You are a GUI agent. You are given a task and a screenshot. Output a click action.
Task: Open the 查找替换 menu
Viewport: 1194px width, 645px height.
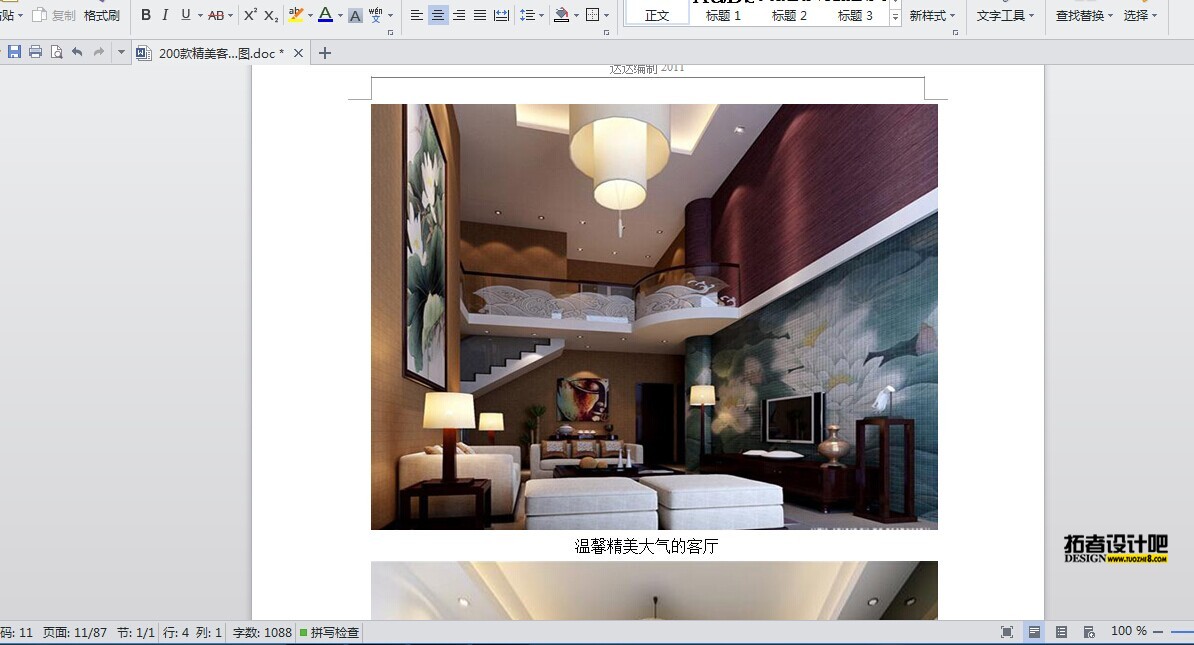click(x=1084, y=15)
